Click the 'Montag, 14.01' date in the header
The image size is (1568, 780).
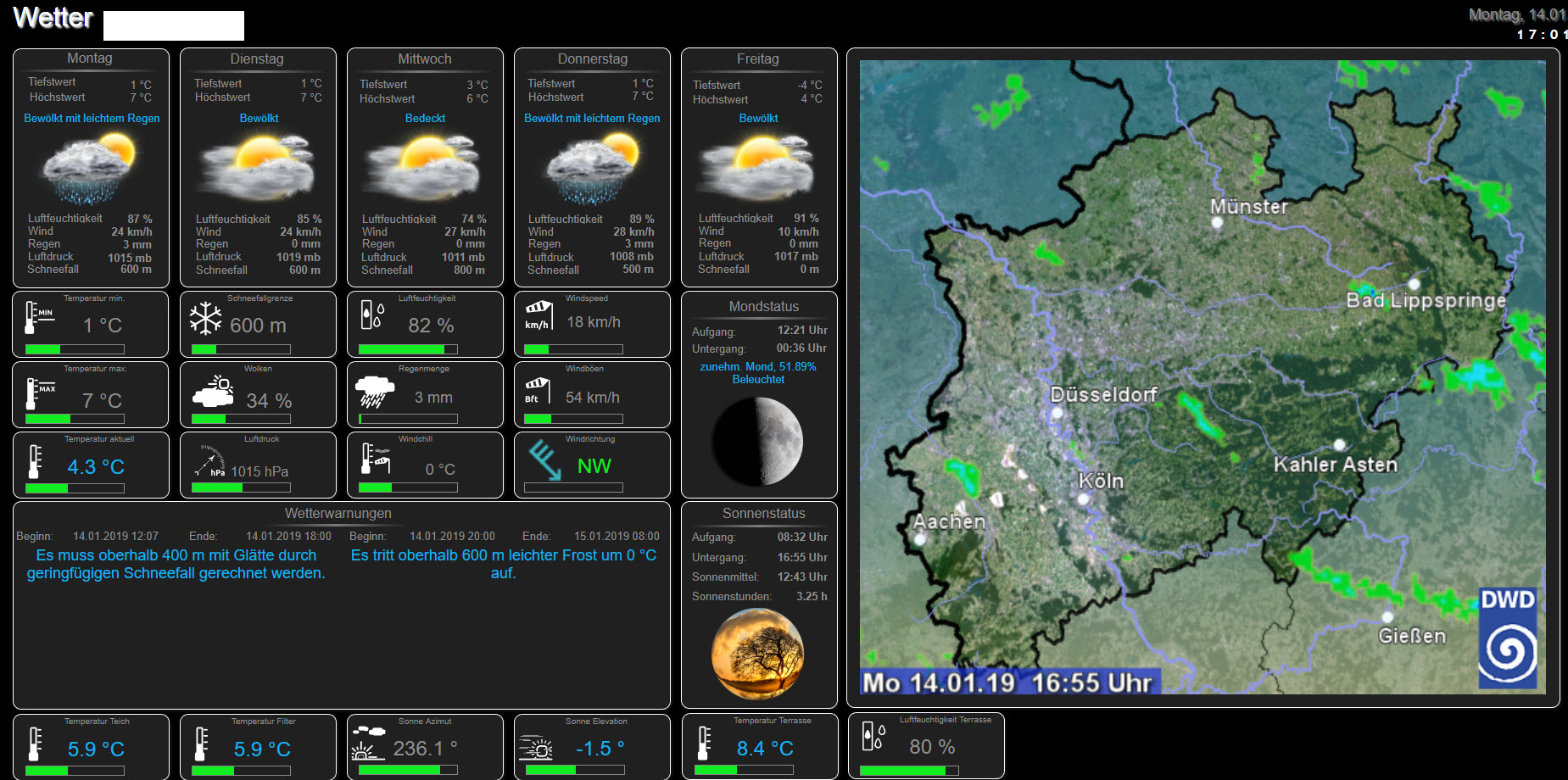(x=1517, y=14)
